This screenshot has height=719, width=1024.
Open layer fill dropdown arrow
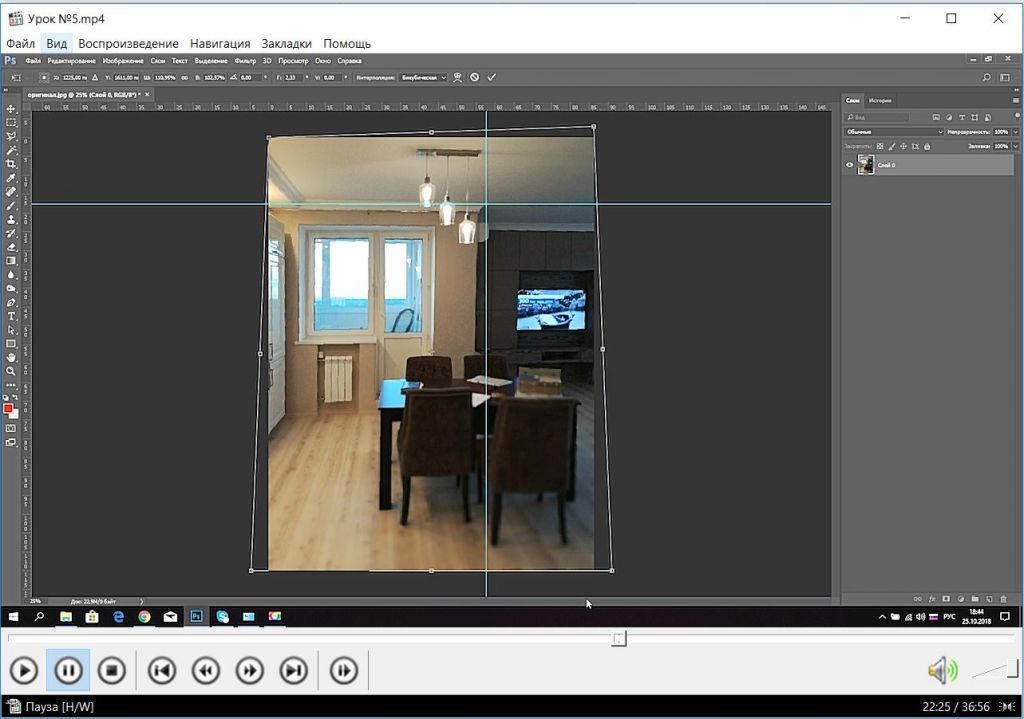point(1016,146)
